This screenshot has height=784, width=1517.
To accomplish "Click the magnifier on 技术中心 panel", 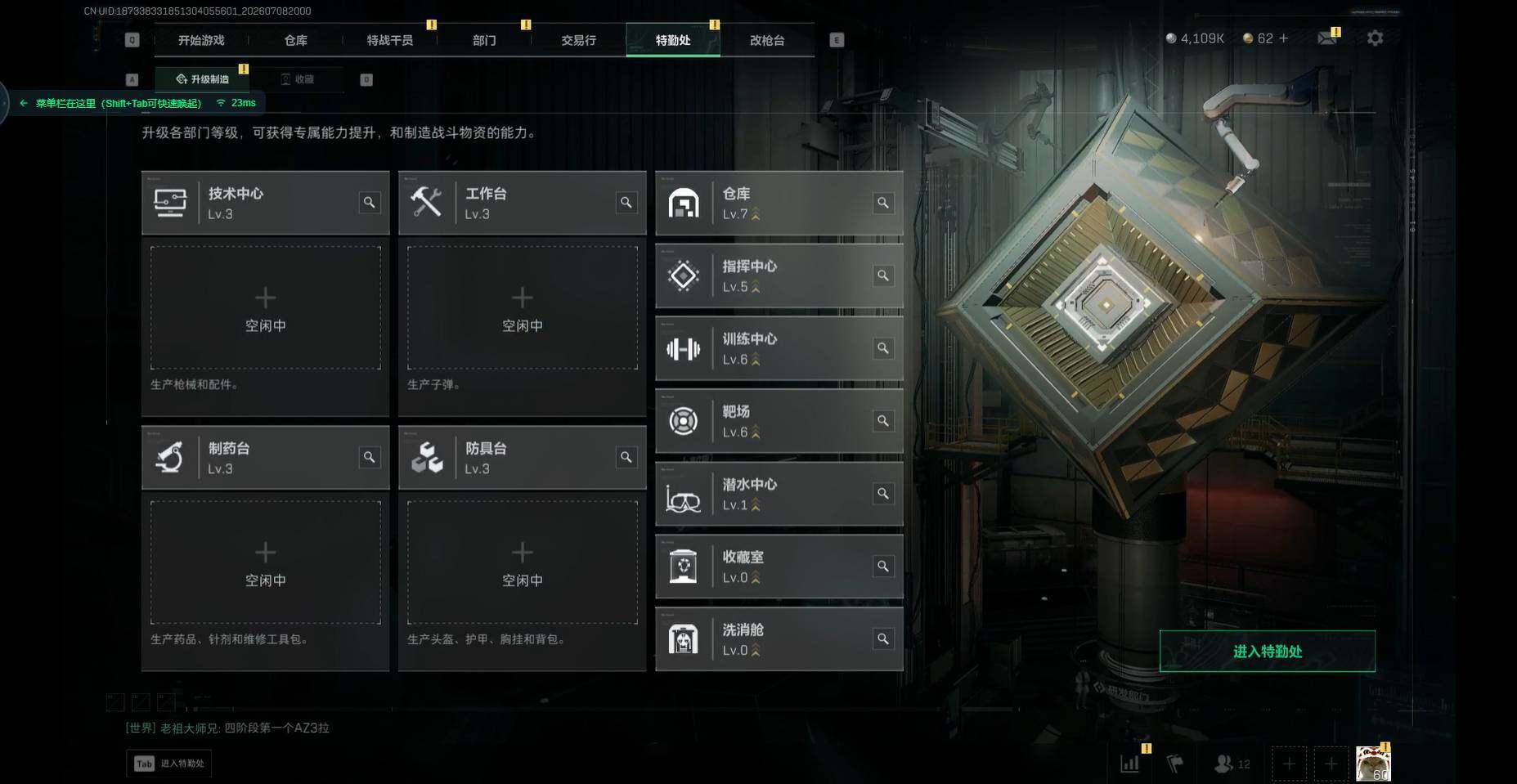I will tap(370, 202).
